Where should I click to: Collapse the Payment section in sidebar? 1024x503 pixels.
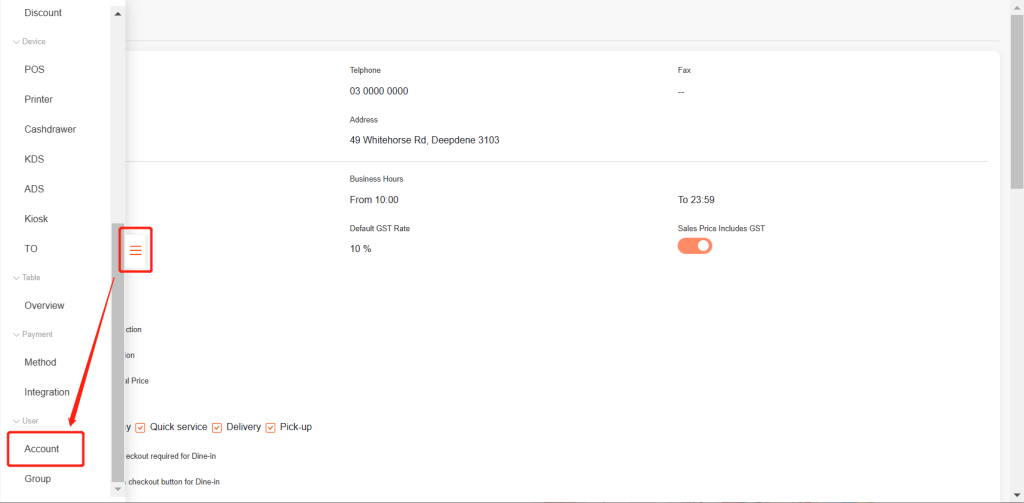pos(16,335)
